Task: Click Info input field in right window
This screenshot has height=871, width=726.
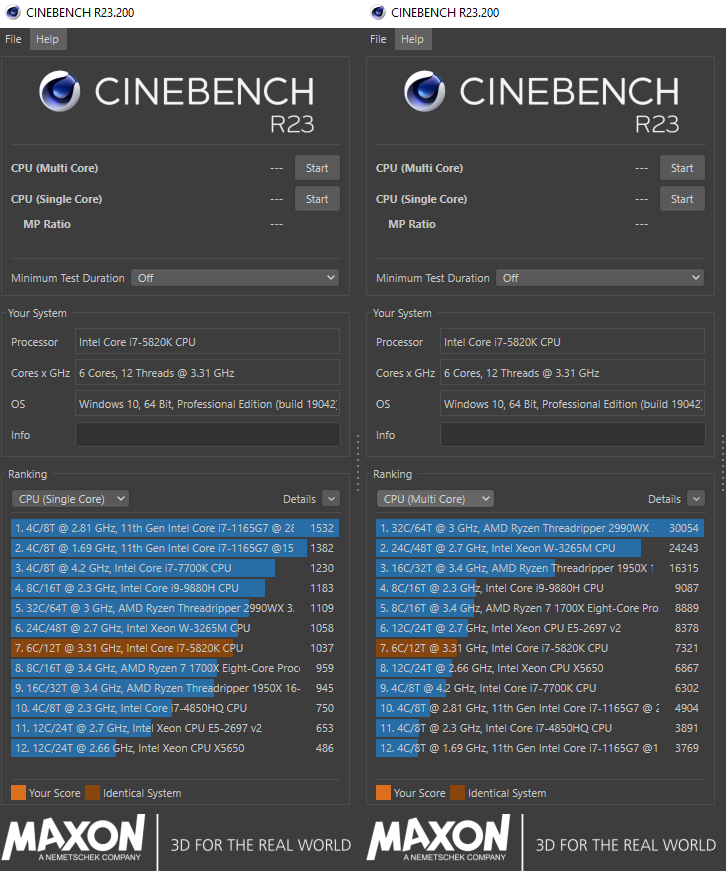Action: pos(573,434)
